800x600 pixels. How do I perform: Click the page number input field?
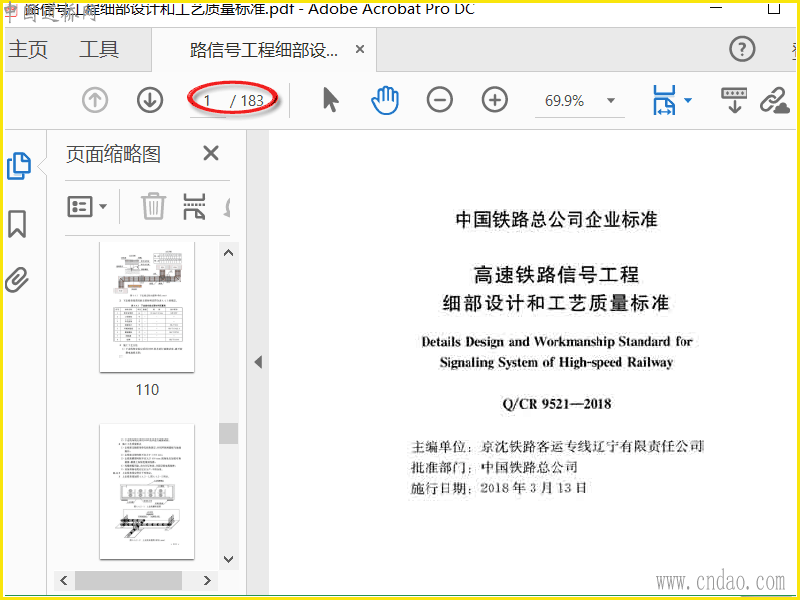[x=208, y=101]
